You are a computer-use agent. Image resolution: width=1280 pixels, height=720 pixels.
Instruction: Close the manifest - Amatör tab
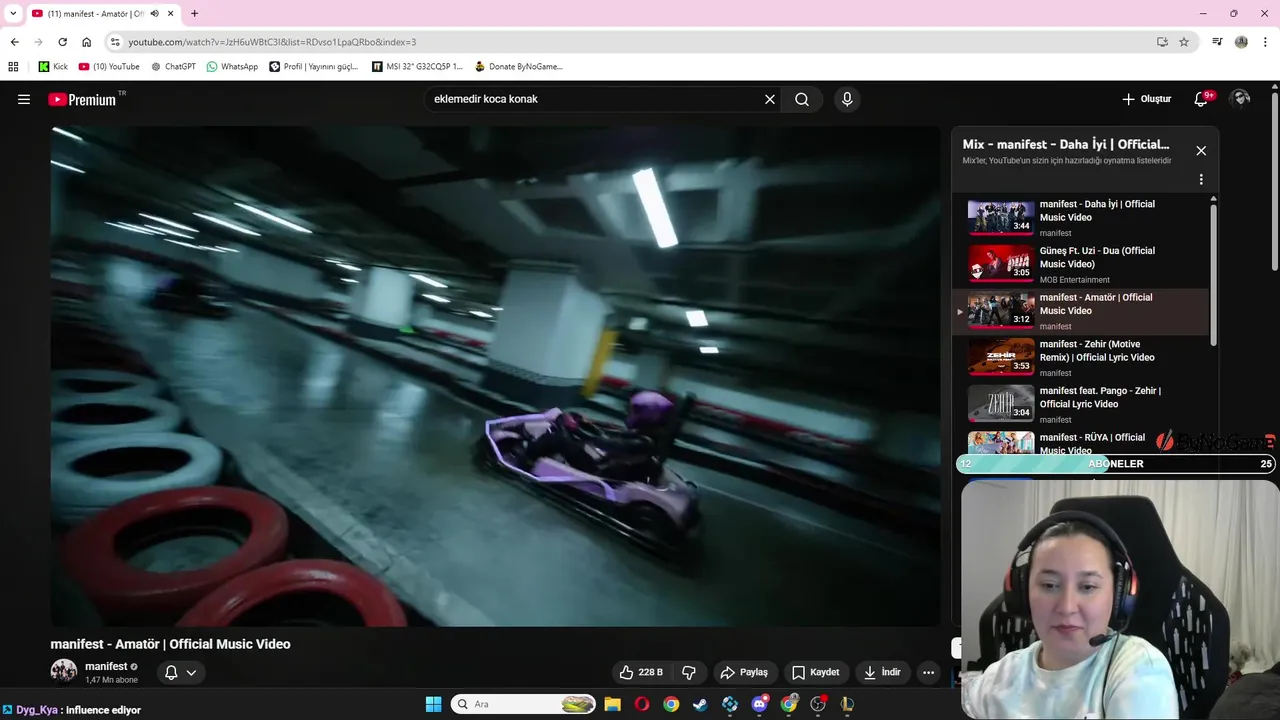click(x=171, y=14)
